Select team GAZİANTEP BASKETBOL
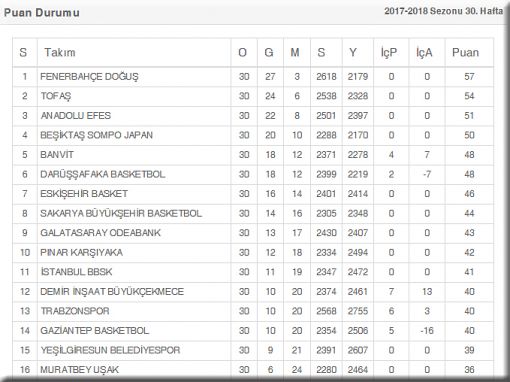The width and height of the screenshot is (510, 382). pos(94,330)
